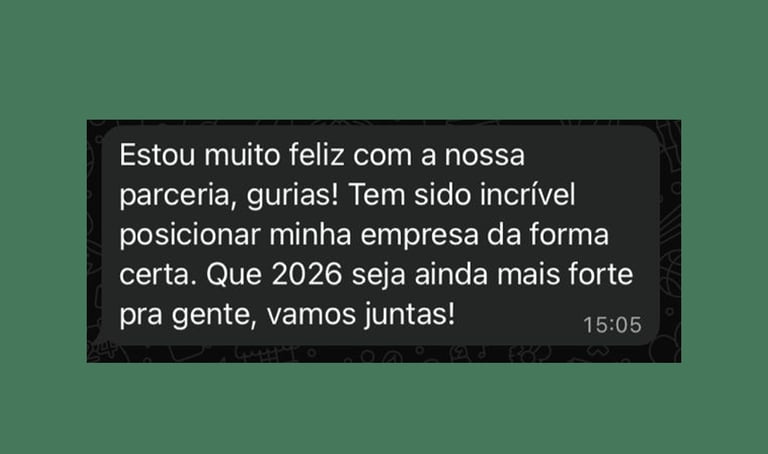Click the doodle wallpaper strip below the bubble
Image resolution: width=768 pixels, height=454 pixels.
pyautogui.click(x=384, y=354)
